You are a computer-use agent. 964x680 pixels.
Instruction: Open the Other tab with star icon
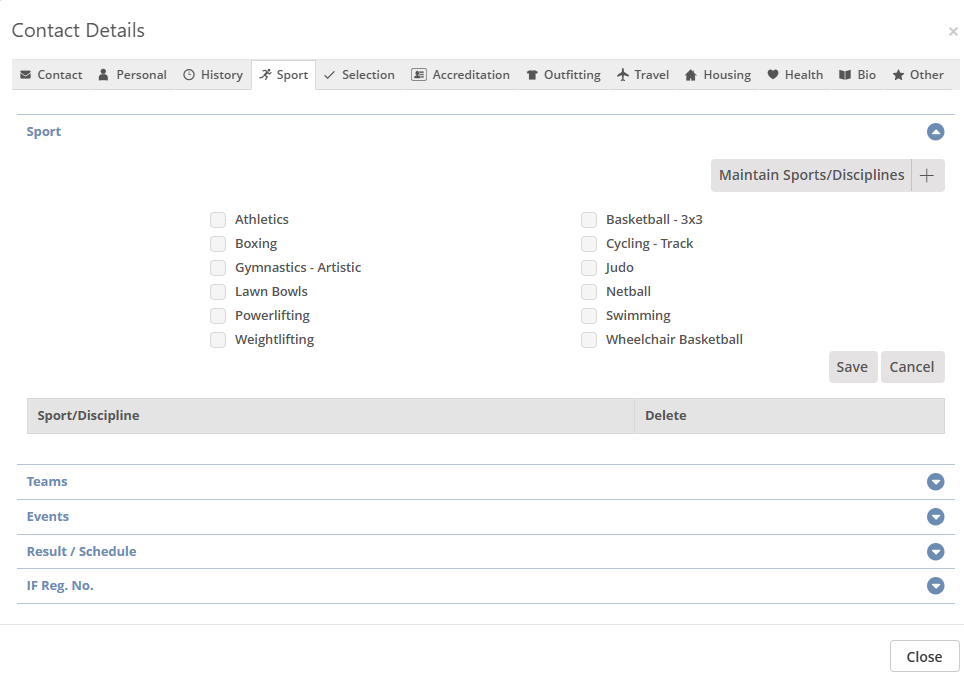pos(917,75)
